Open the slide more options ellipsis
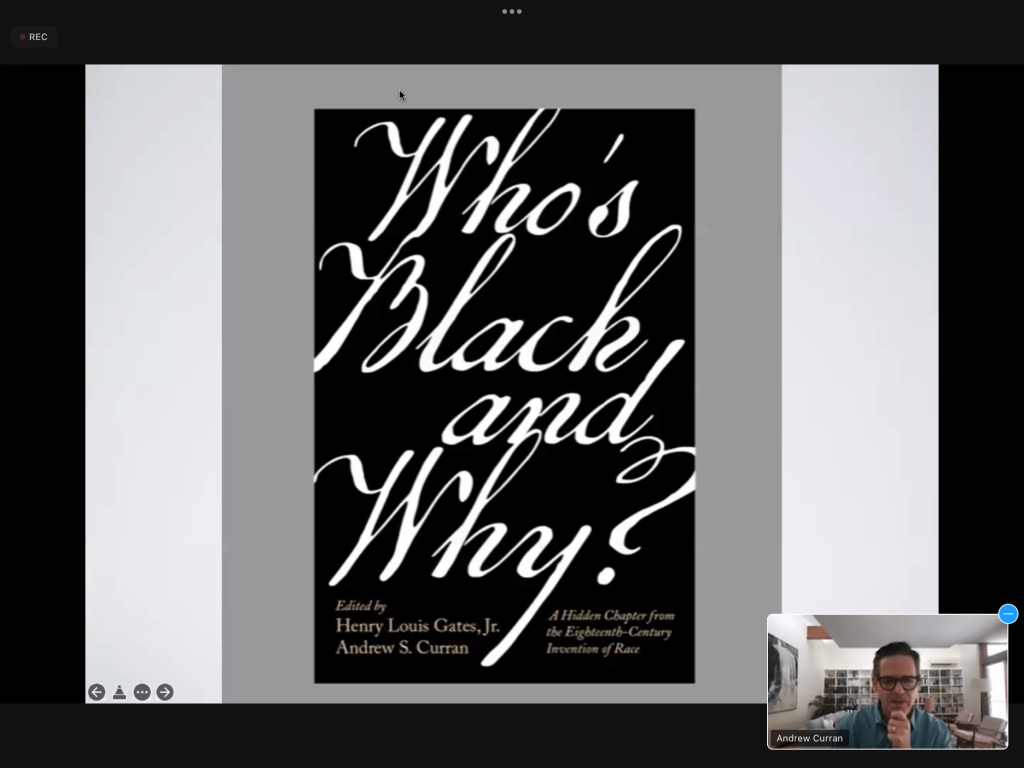 point(142,692)
